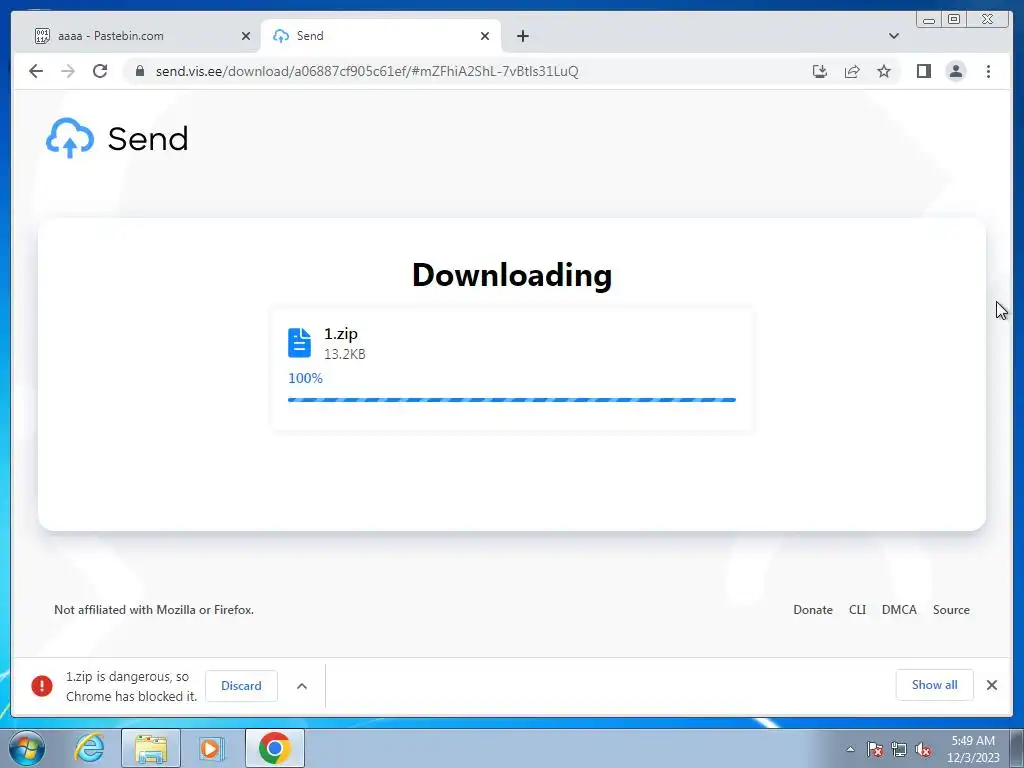Show all downloads

[935, 684]
